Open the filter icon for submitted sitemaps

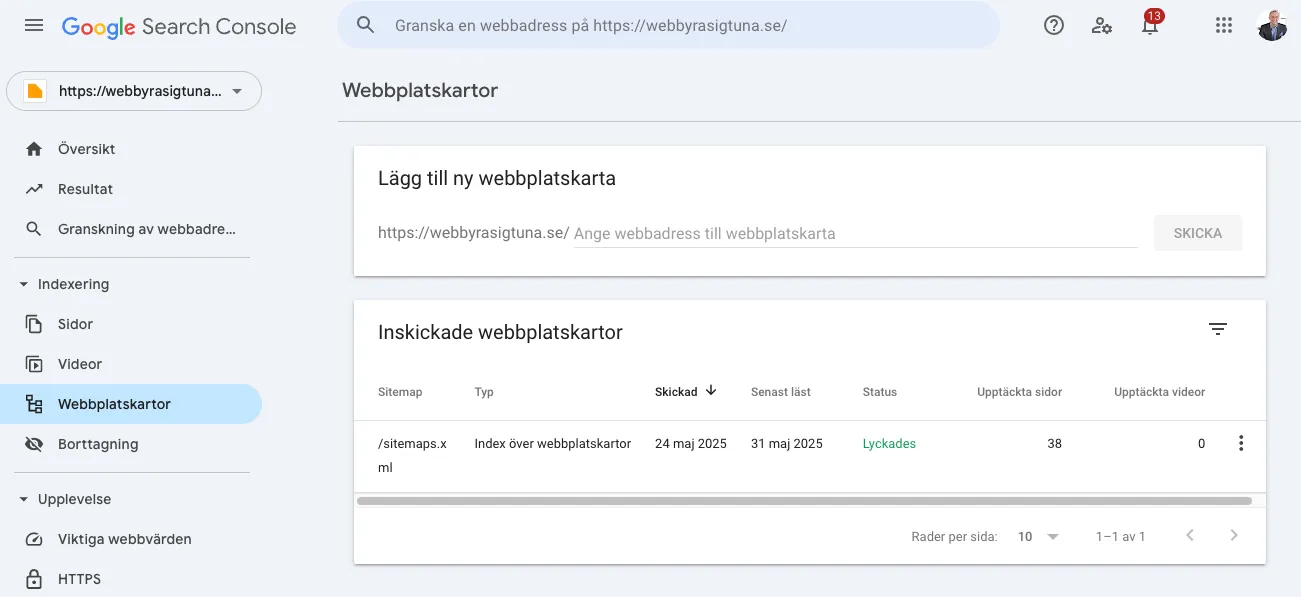pyautogui.click(x=1218, y=329)
